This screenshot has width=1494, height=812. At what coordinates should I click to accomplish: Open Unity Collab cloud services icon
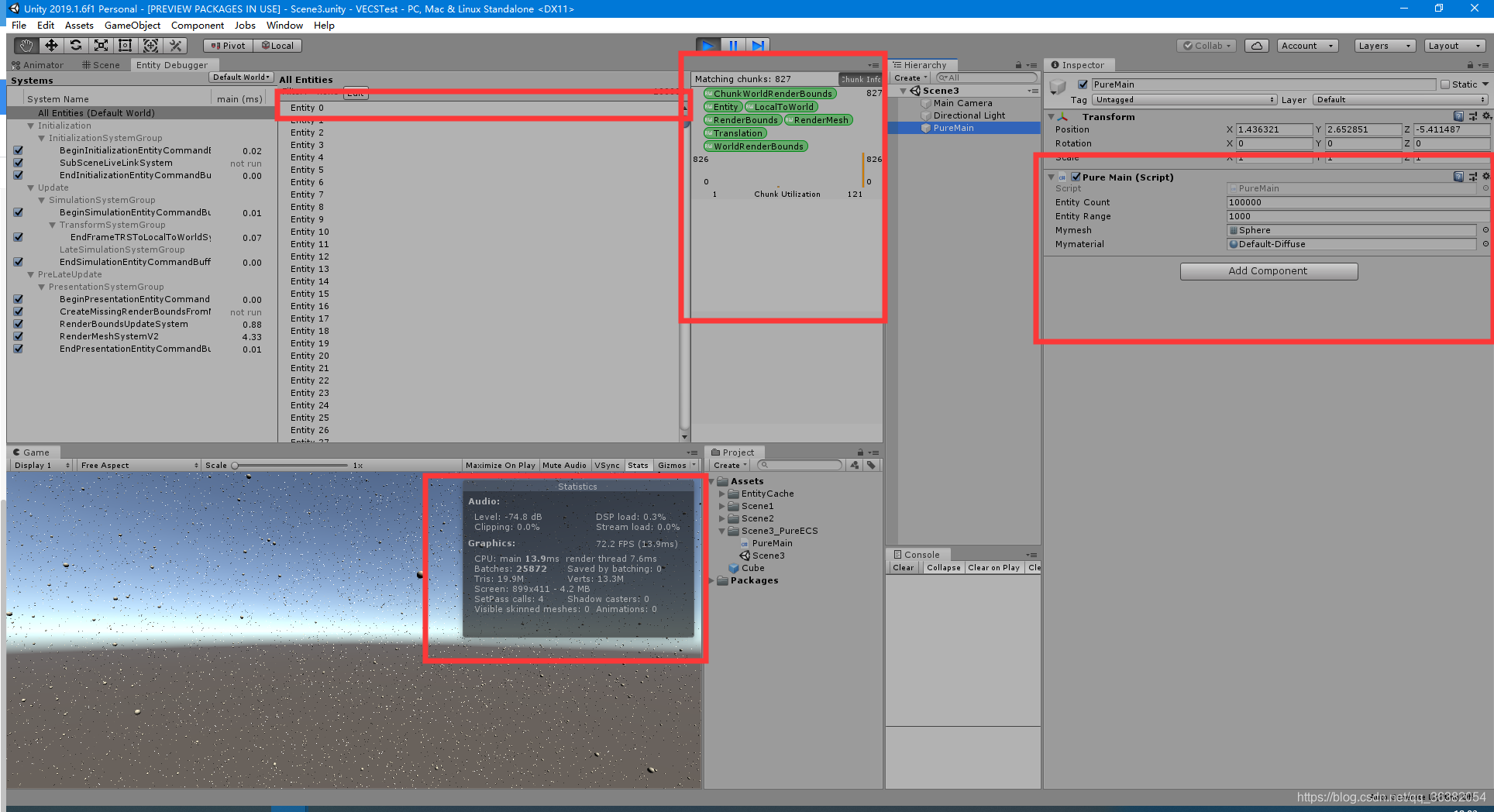1256,45
